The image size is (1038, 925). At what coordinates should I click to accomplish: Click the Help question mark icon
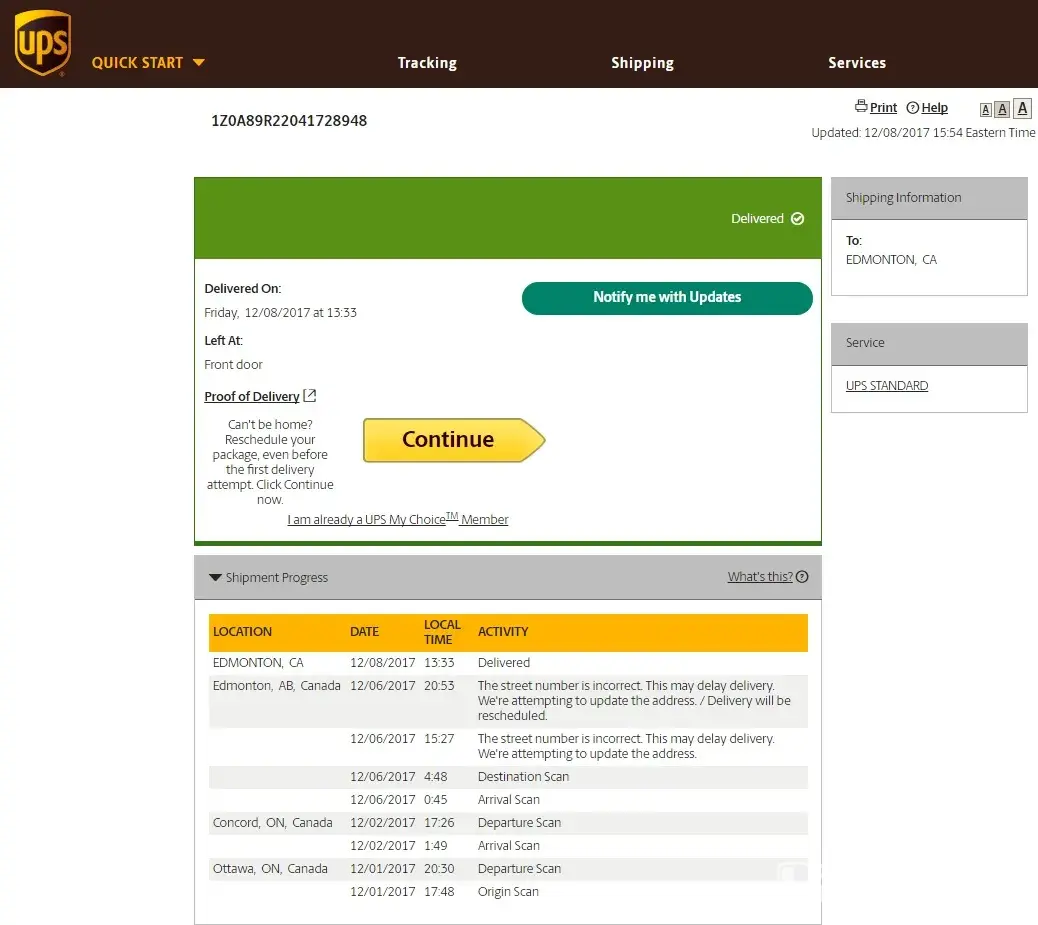pos(912,108)
